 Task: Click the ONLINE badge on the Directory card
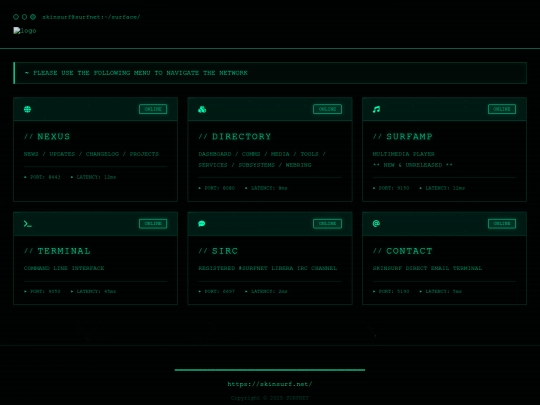pos(327,109)
